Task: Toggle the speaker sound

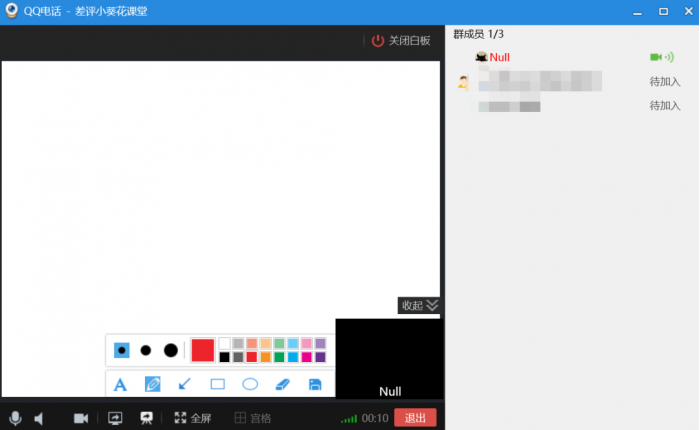Action: [40, 418]
